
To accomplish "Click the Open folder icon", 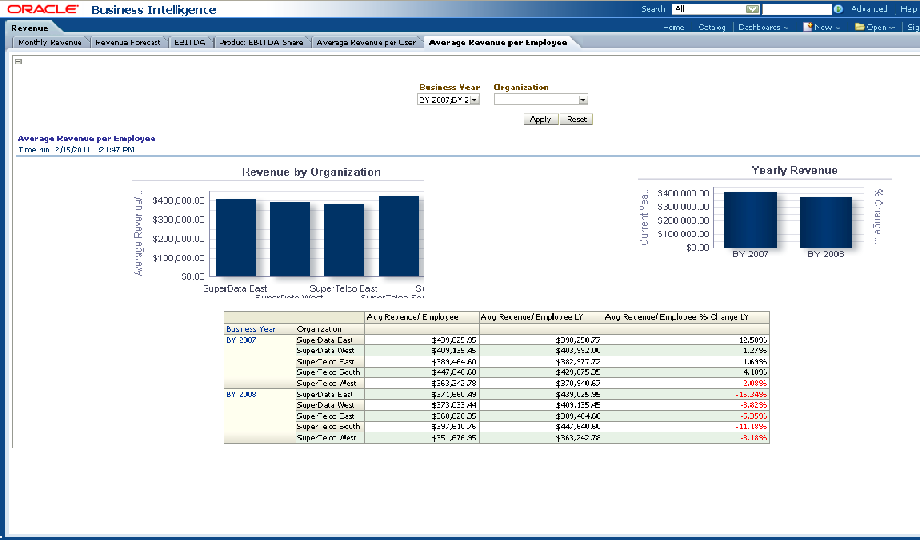I will [x=860, y=27].
